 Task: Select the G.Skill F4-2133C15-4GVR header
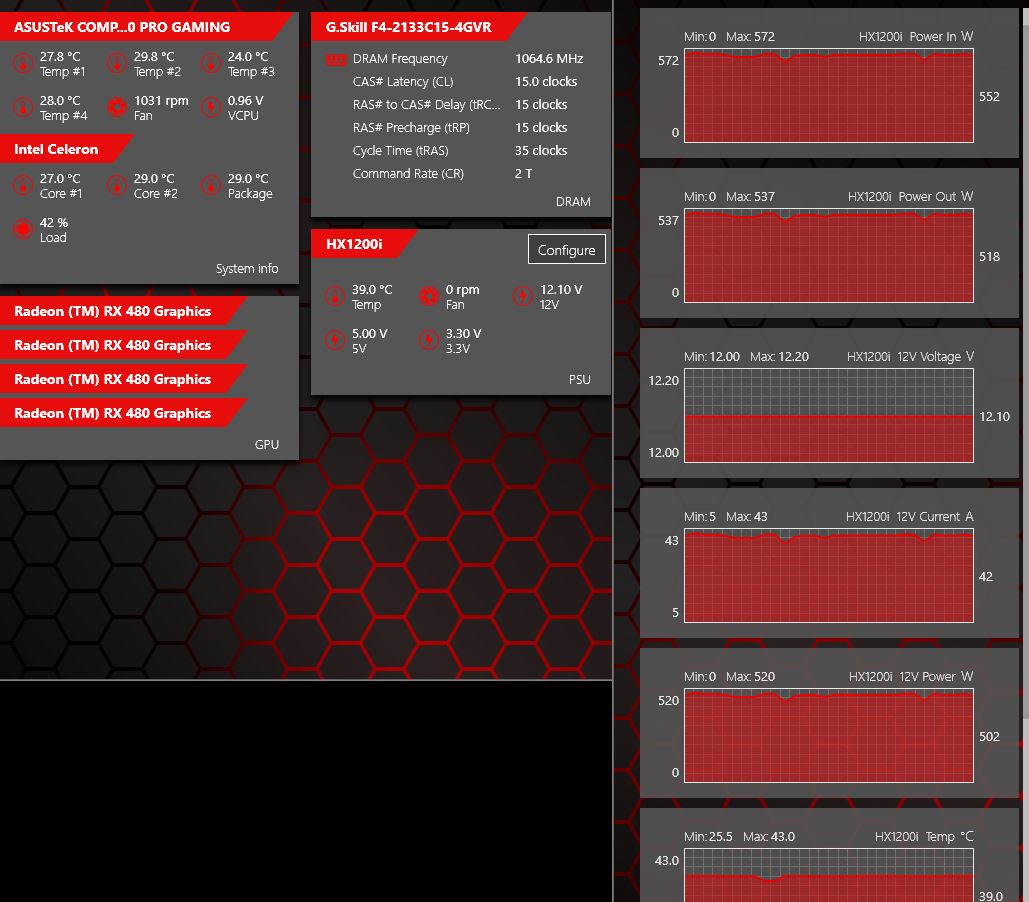[x=418, y=27]
